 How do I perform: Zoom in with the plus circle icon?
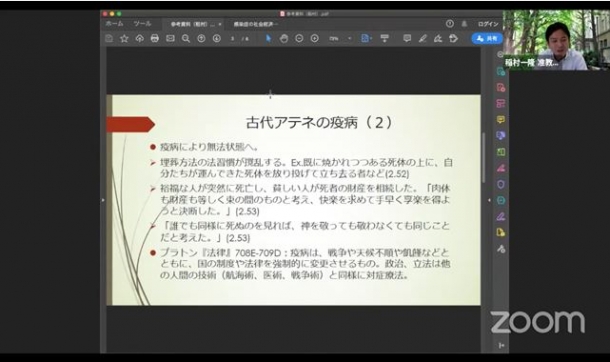point(315,38)
